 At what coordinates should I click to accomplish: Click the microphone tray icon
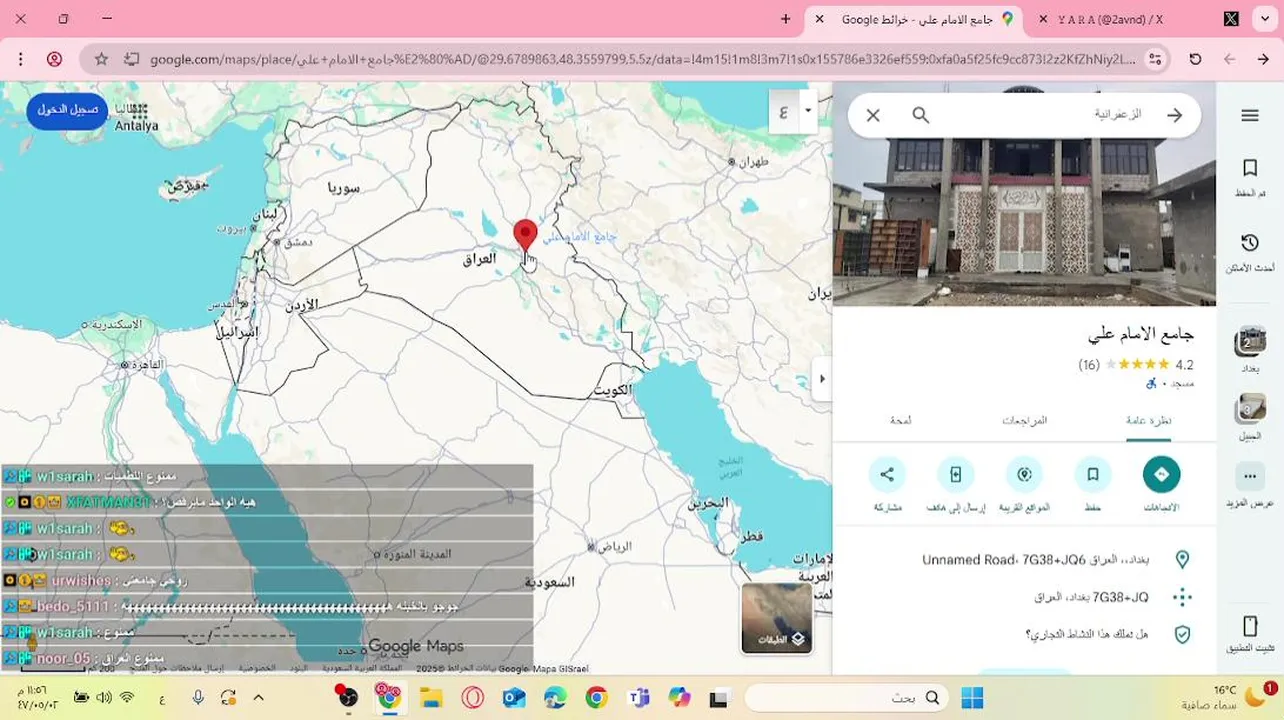coord(198,697)
